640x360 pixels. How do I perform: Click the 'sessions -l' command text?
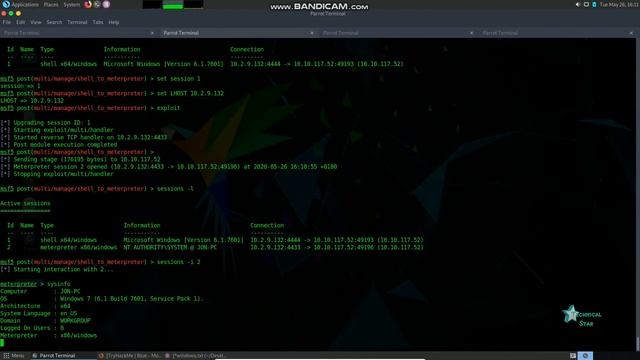pos(175,189)
